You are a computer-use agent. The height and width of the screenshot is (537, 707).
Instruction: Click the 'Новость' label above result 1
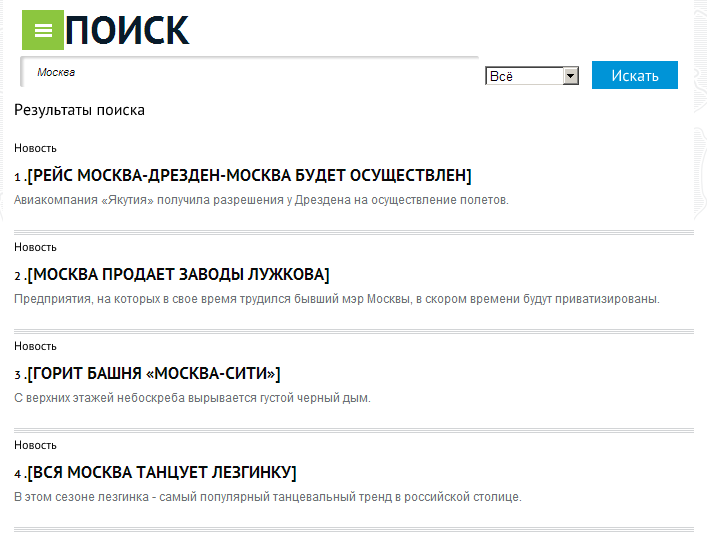tap(35, 148)
